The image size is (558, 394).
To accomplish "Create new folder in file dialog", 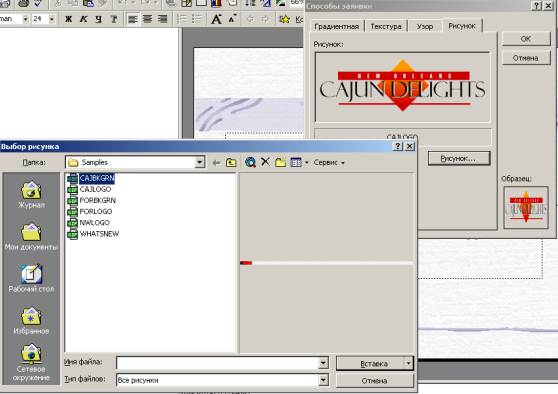I will (x=280, y=162).
